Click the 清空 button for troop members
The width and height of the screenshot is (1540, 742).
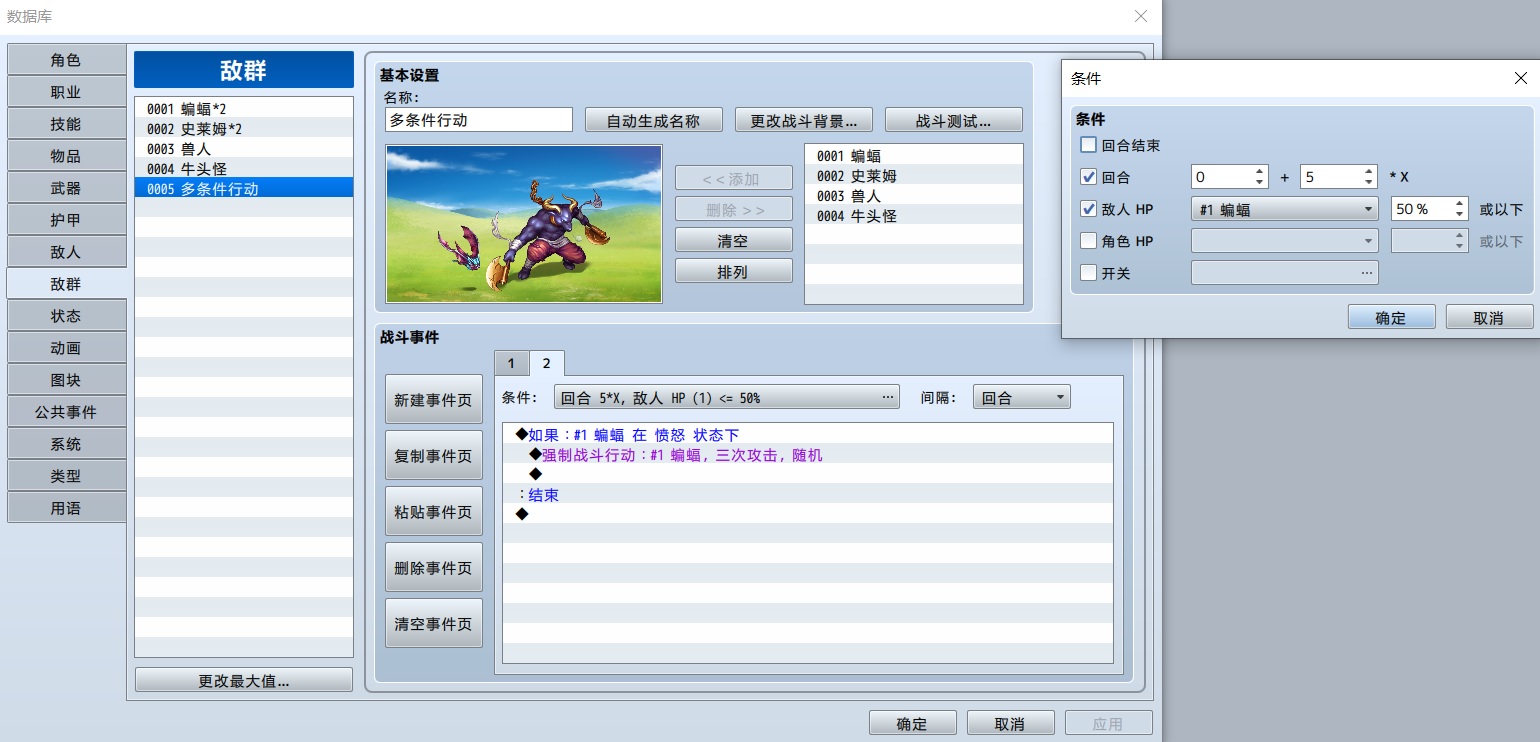tap(734, 241)
